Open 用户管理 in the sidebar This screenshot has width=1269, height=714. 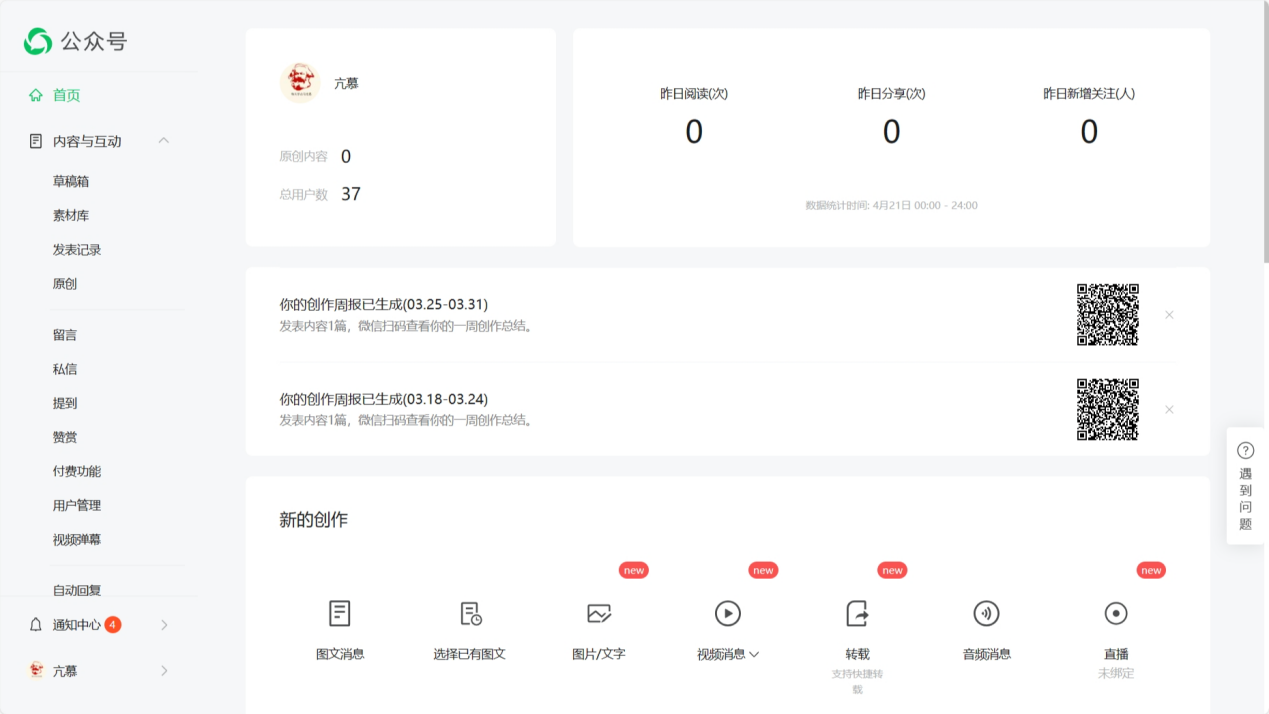click(x=77, y=505)
